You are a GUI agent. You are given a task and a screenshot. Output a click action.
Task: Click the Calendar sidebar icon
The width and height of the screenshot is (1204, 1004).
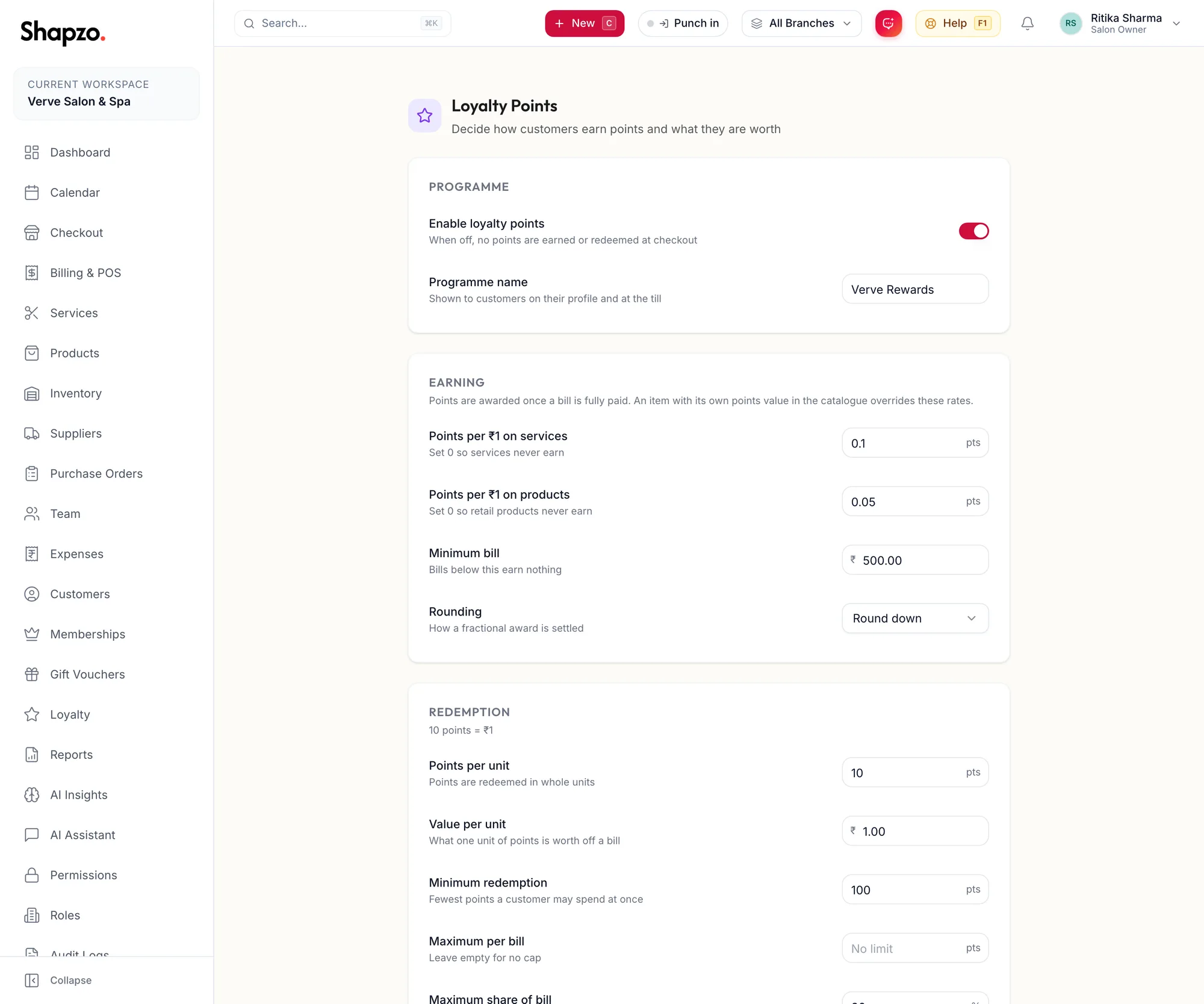(32, 193)
